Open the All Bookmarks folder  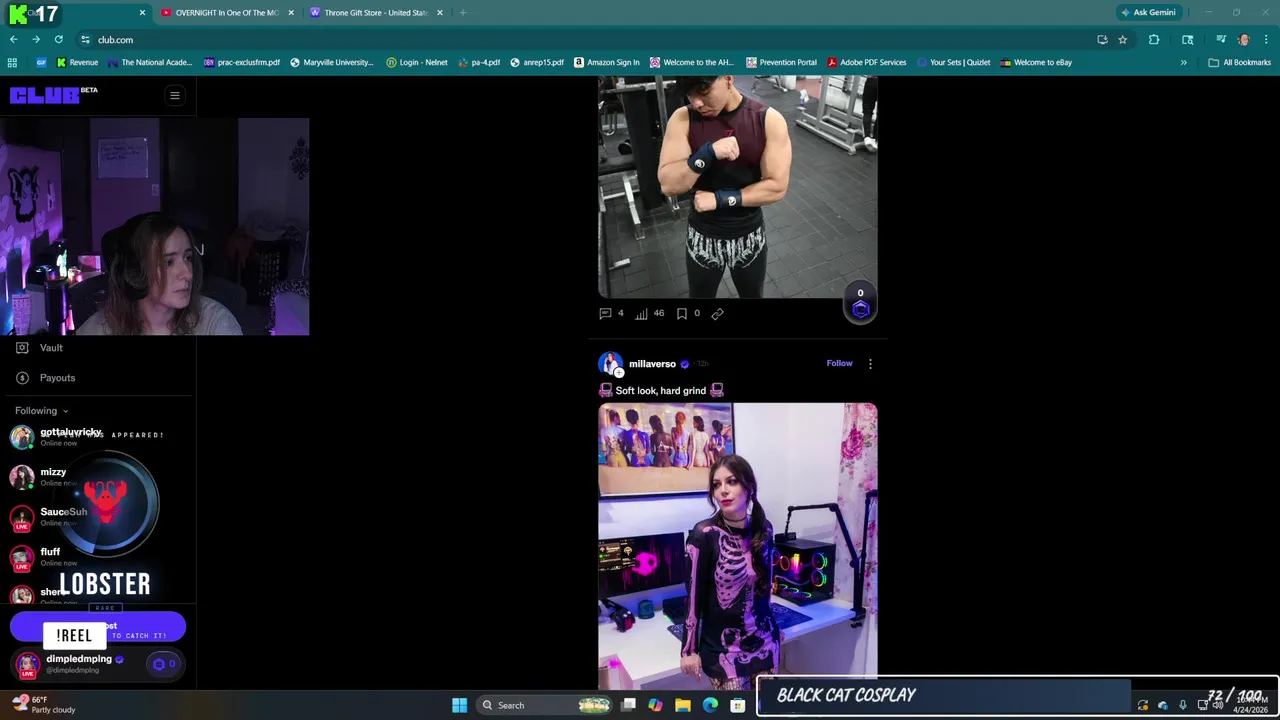1239,62
